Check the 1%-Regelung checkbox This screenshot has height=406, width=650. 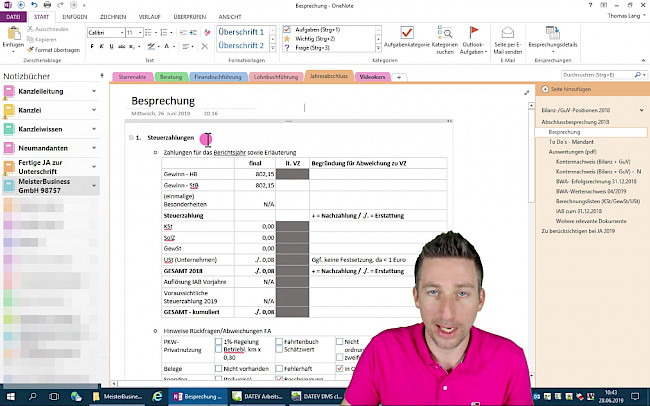pos(218,341)
